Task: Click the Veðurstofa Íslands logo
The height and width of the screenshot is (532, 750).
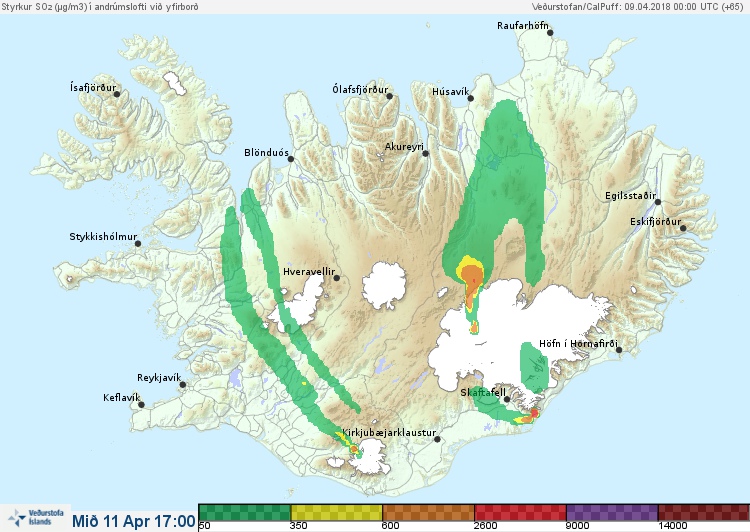Action: click(36, 517)
